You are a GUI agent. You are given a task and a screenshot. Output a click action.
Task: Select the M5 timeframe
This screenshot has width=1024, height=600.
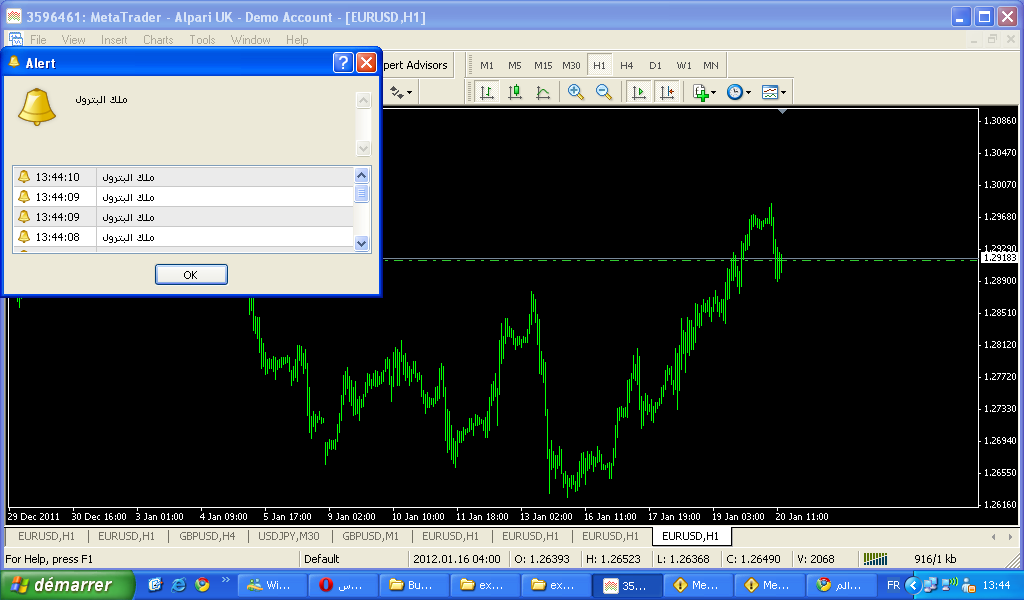point(515,65)
